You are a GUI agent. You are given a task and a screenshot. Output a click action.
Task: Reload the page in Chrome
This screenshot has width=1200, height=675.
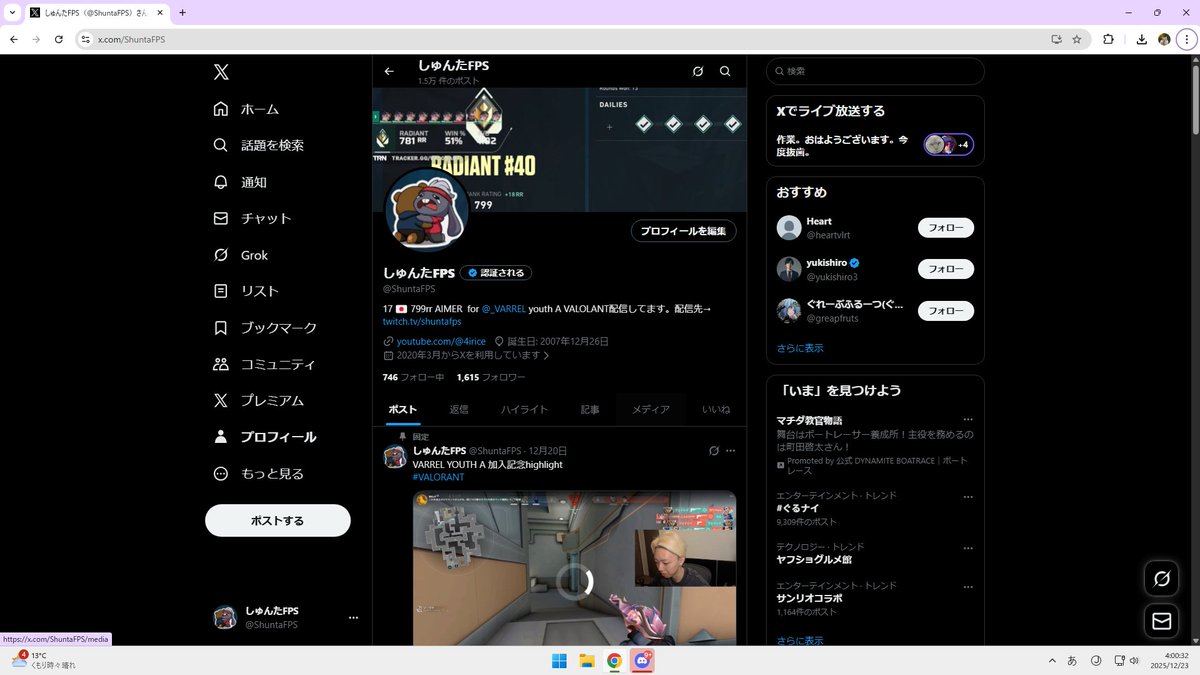[59, 39]
